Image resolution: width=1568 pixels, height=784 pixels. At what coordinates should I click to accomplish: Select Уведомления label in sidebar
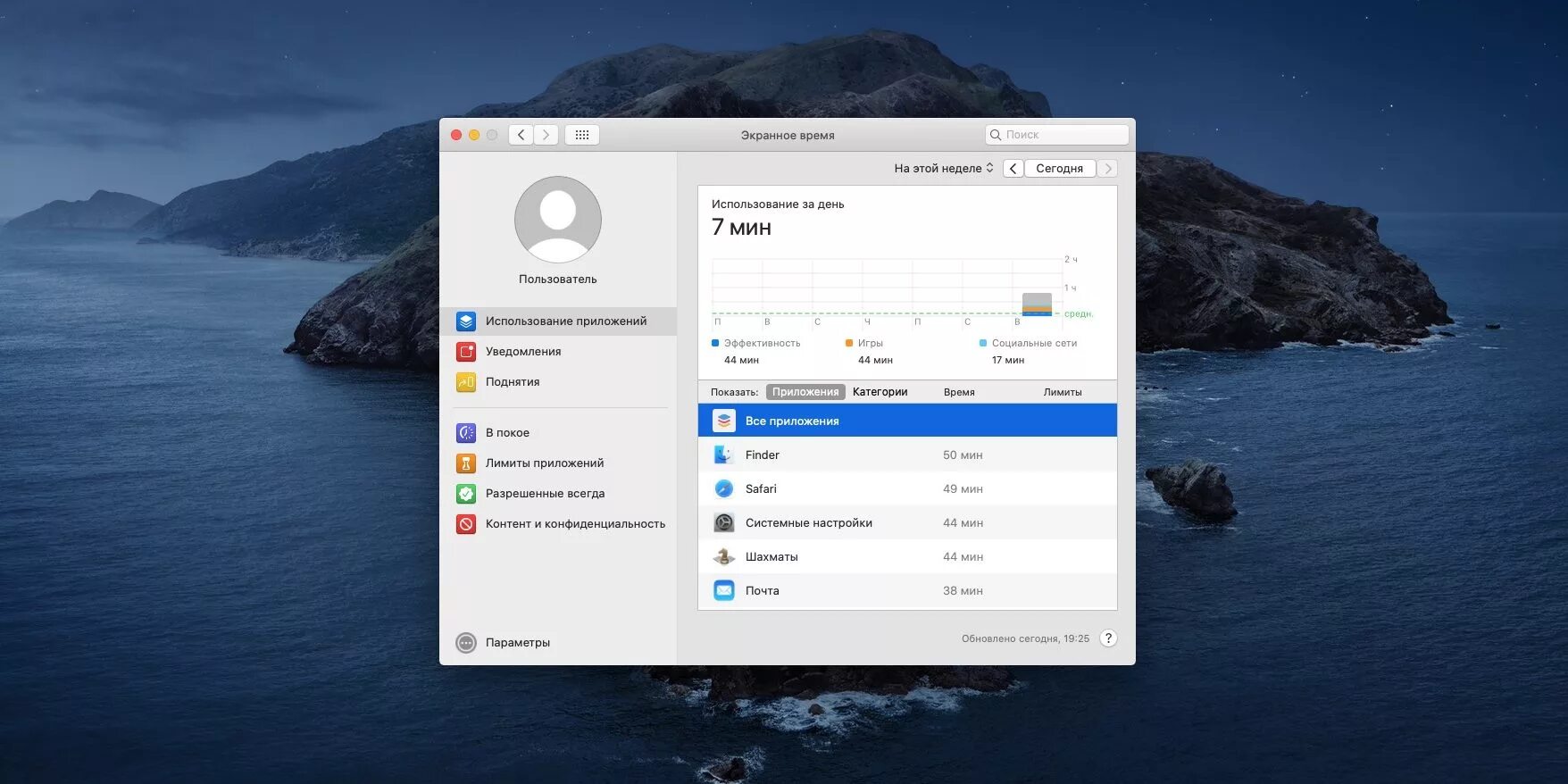(523, 352)
